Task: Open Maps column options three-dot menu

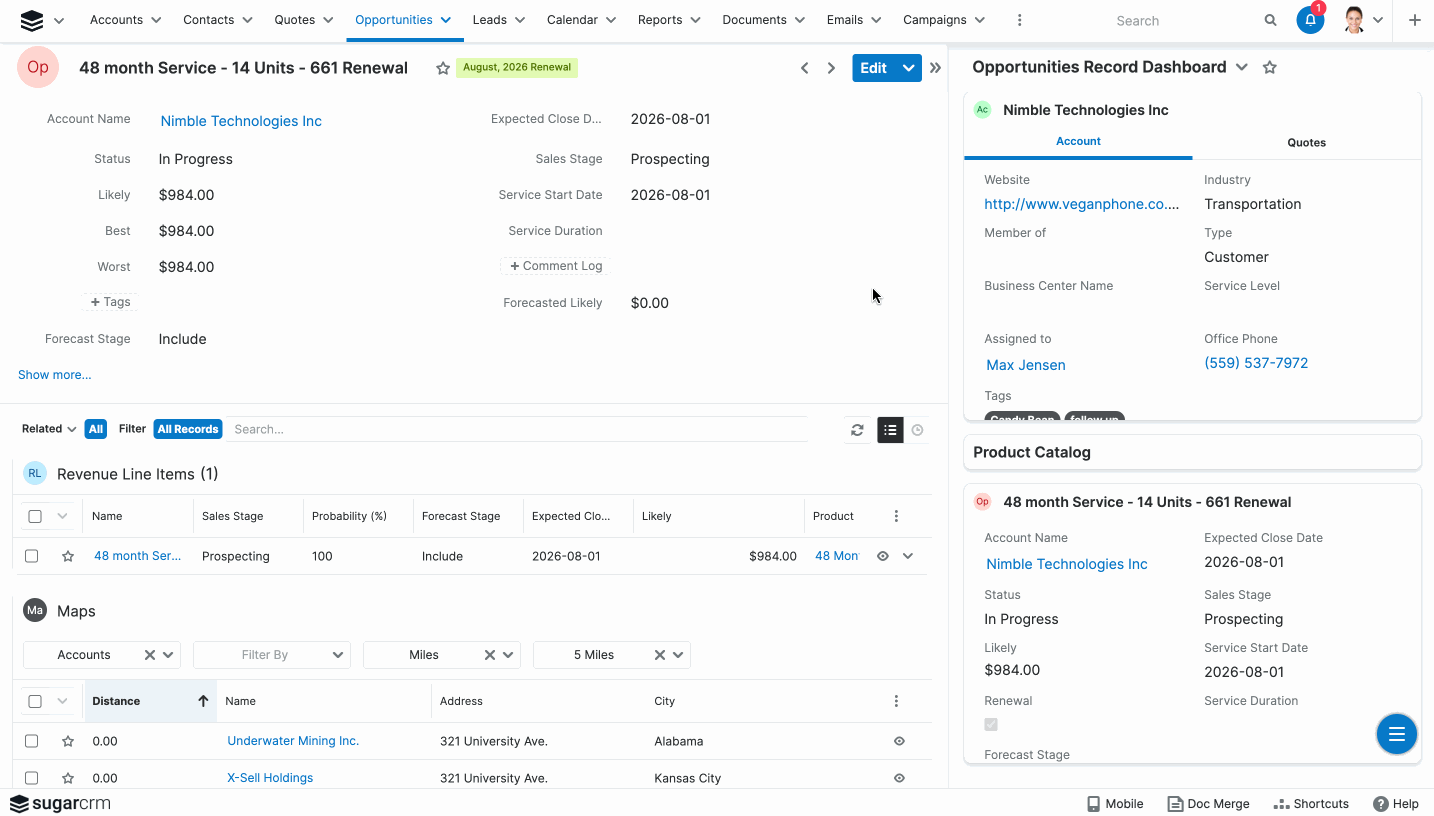Action: 896,701
